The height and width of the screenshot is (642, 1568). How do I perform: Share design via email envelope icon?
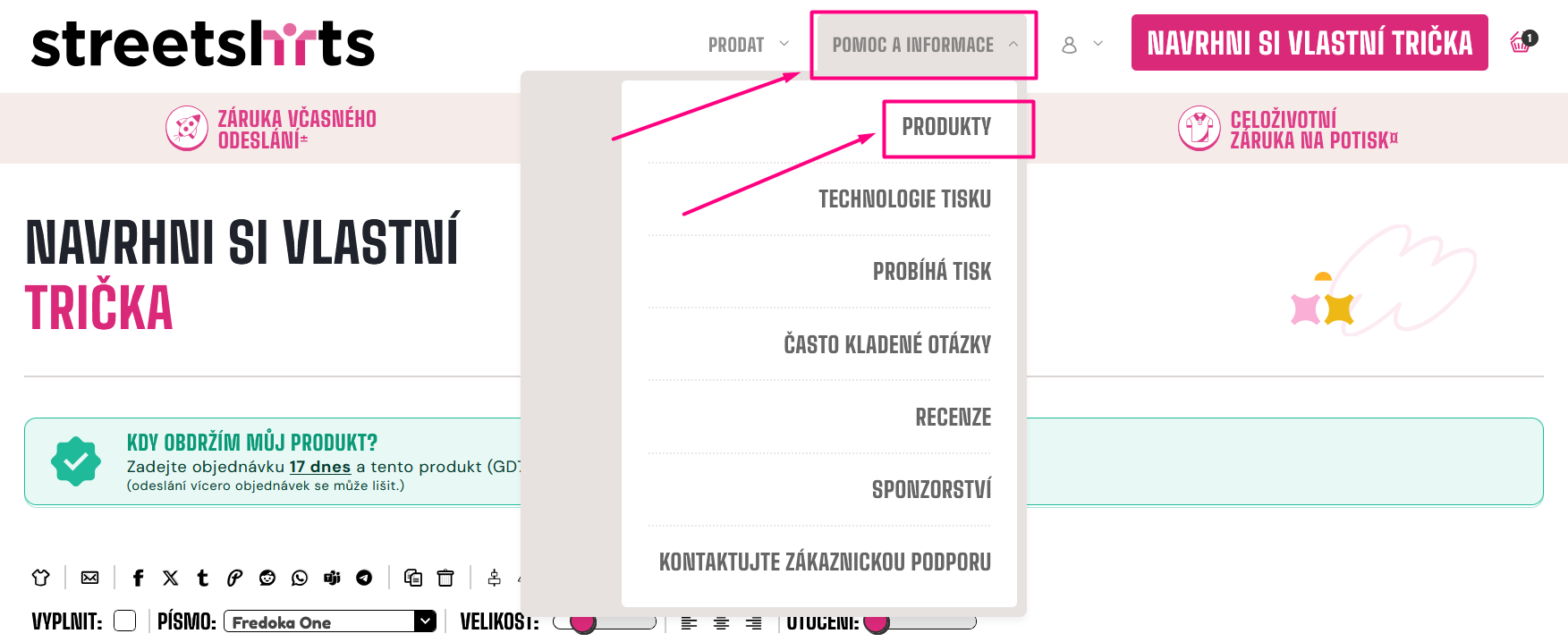coord(90,578)
